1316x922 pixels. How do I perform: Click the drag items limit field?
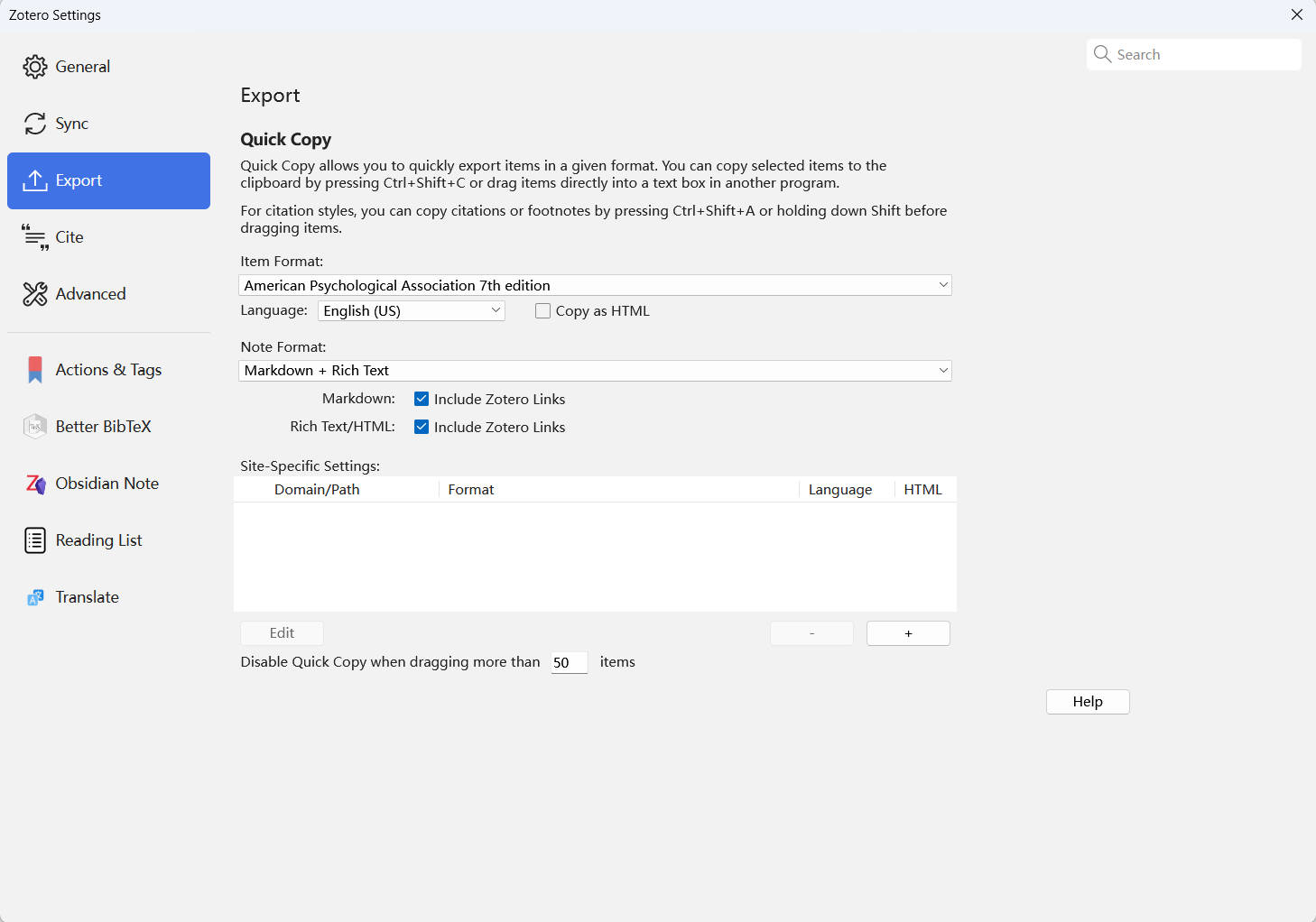[570, 662]
